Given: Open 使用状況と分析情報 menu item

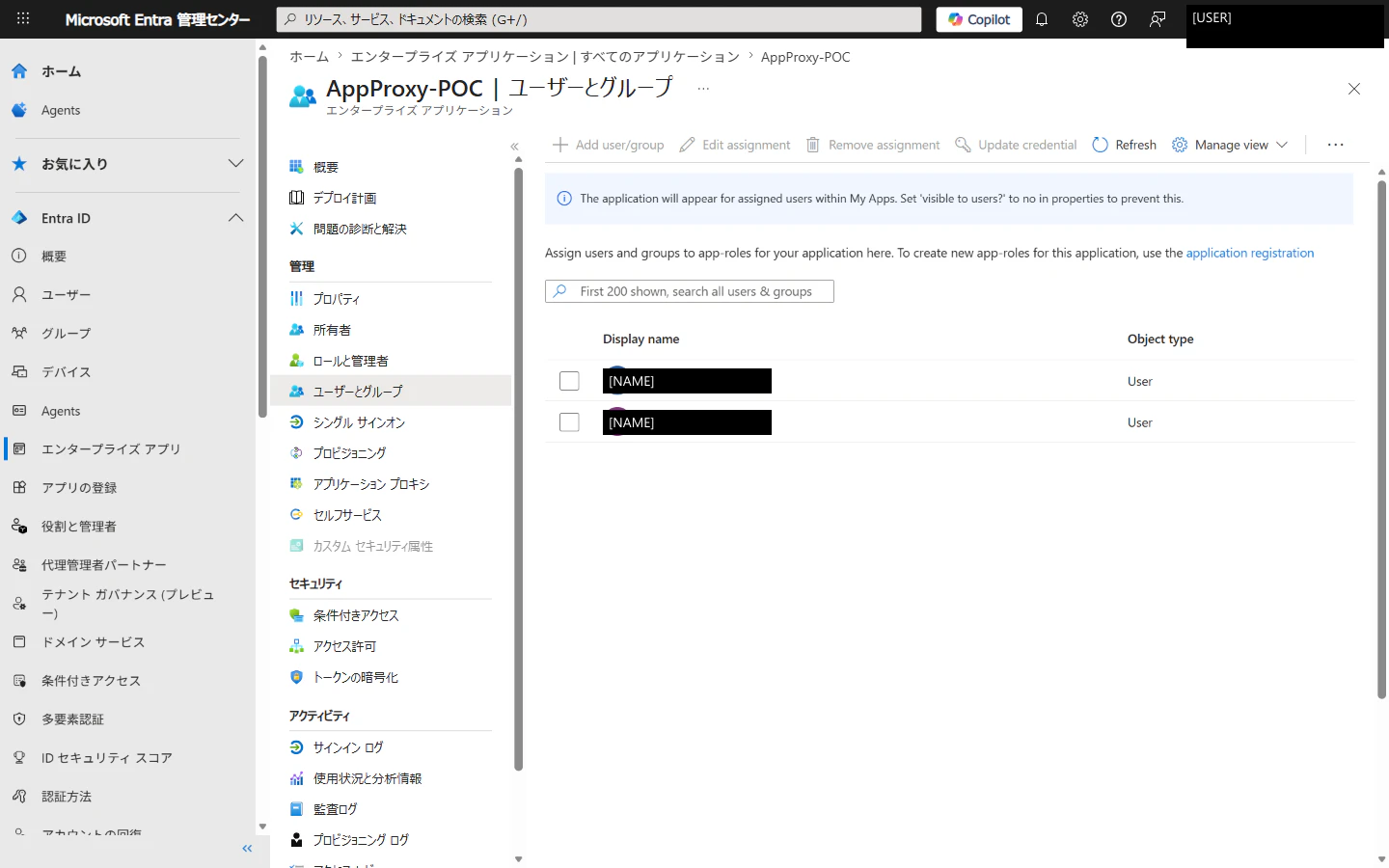Looking at the screenshot, I should (368, 778).
